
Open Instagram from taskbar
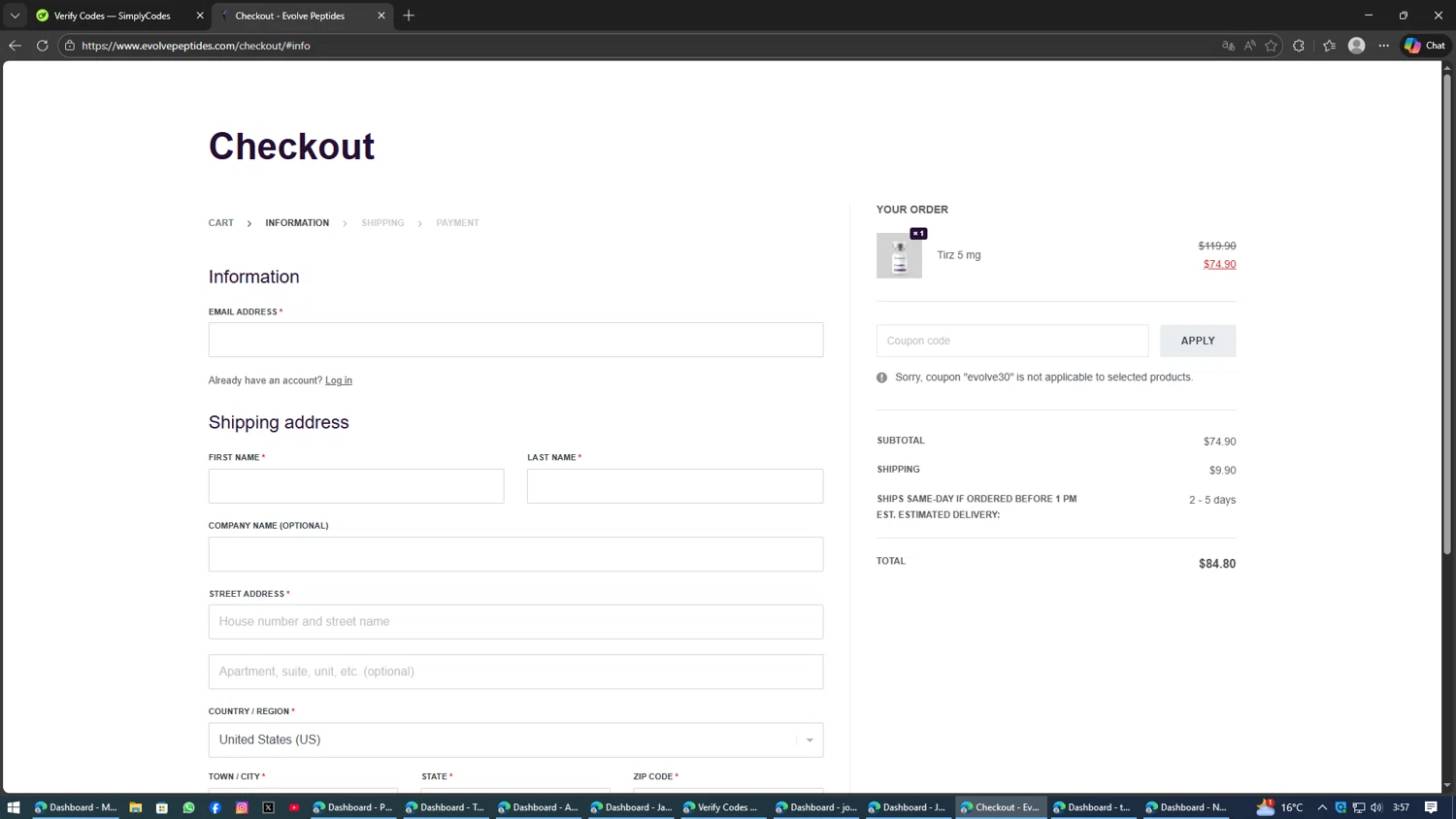(x=242, y=807)
